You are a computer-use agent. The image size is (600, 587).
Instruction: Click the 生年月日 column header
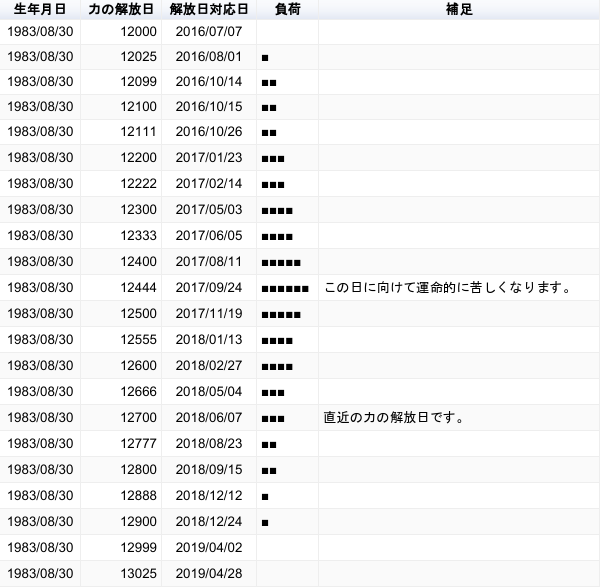pos(40,9)
